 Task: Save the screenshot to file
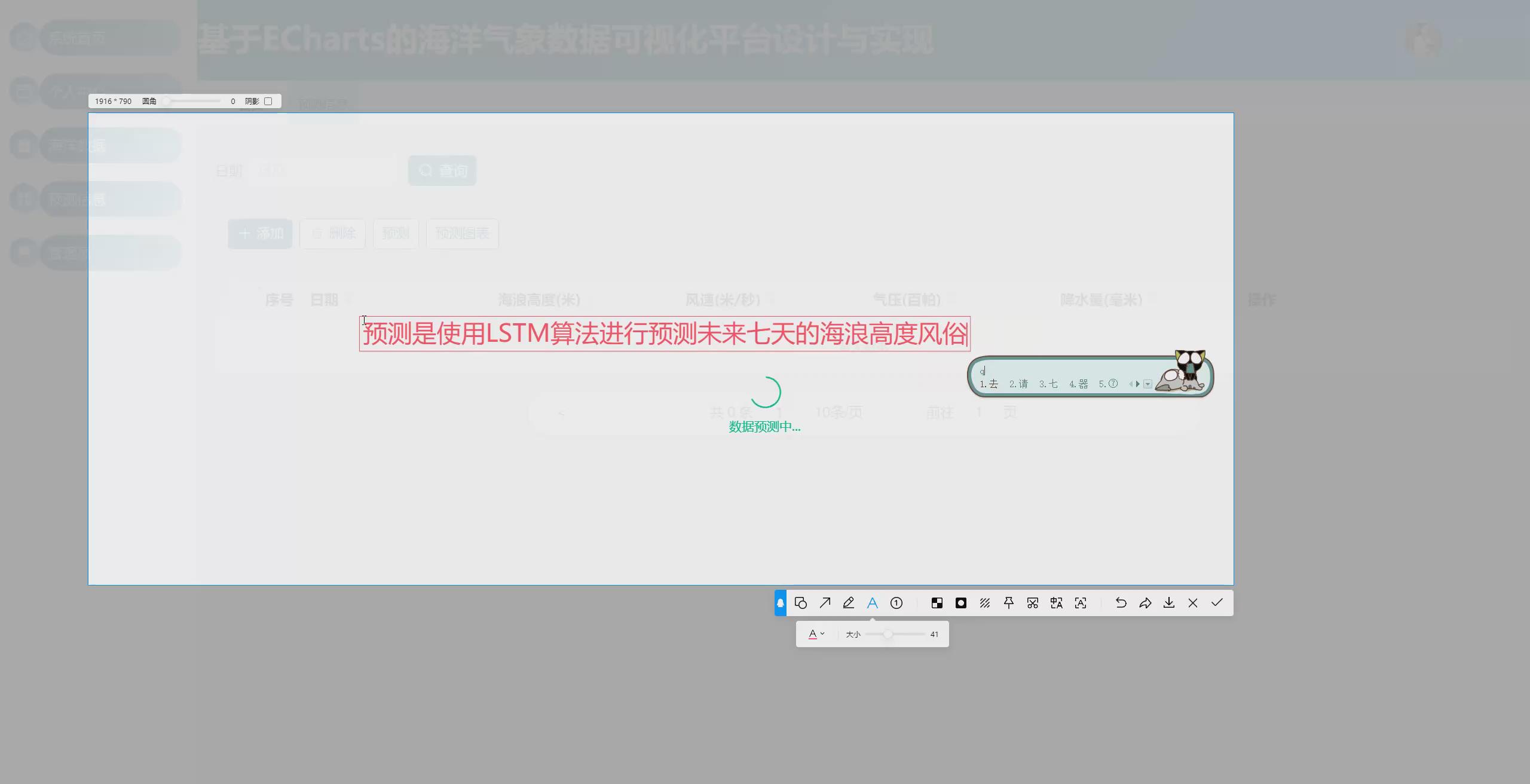(x=1169, y=603)
